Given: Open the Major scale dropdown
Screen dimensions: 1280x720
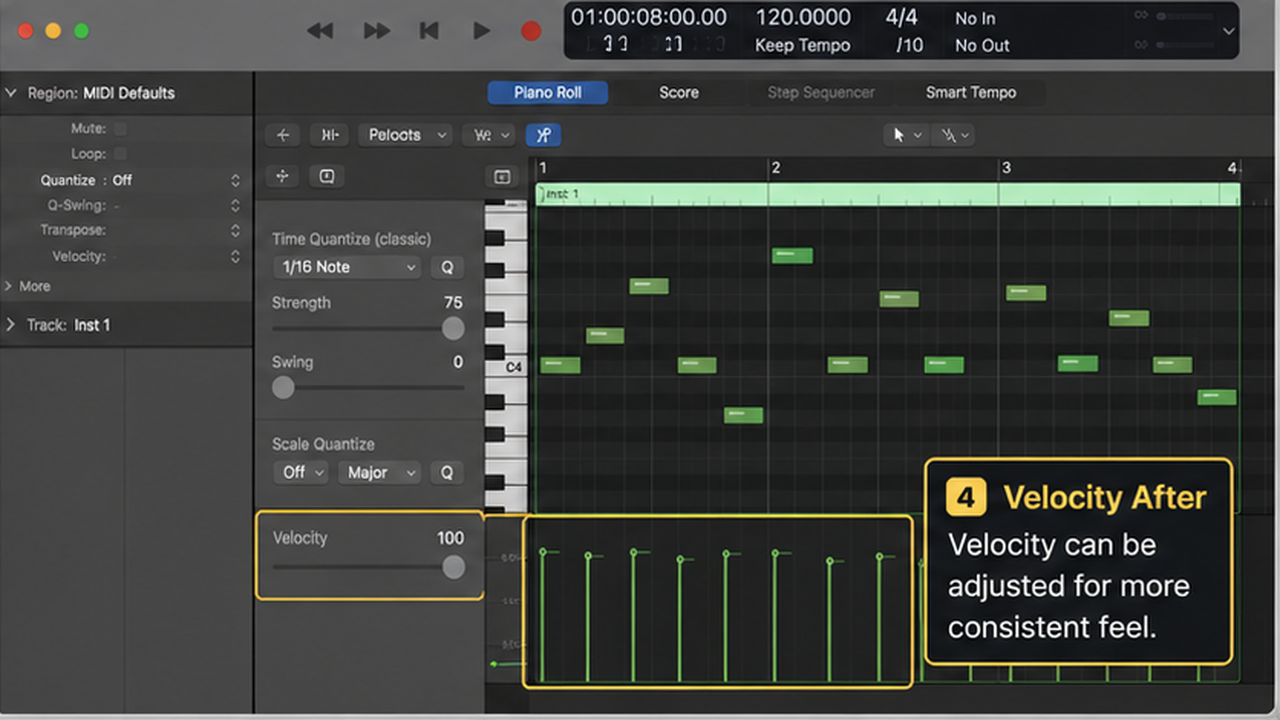Looking at the screenshot, I should click(379, 472).
